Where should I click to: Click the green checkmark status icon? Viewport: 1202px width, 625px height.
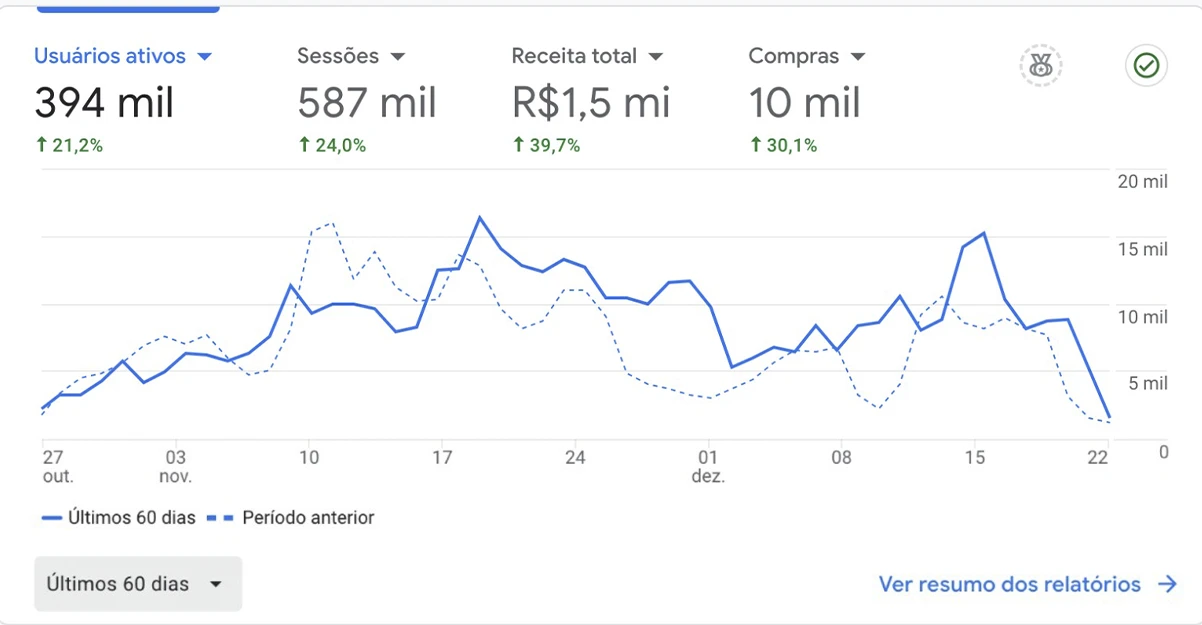point(1146,67)
